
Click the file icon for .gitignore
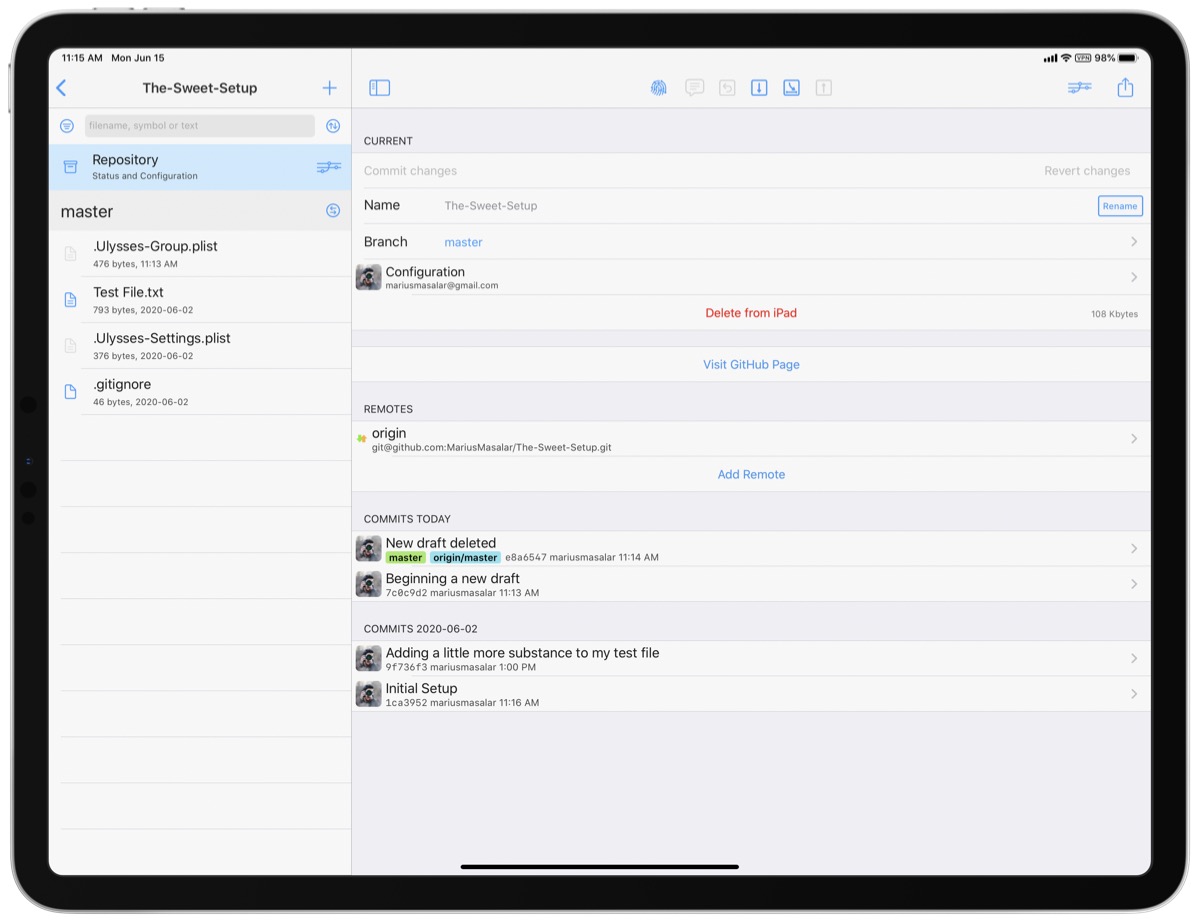coord(70,392)
